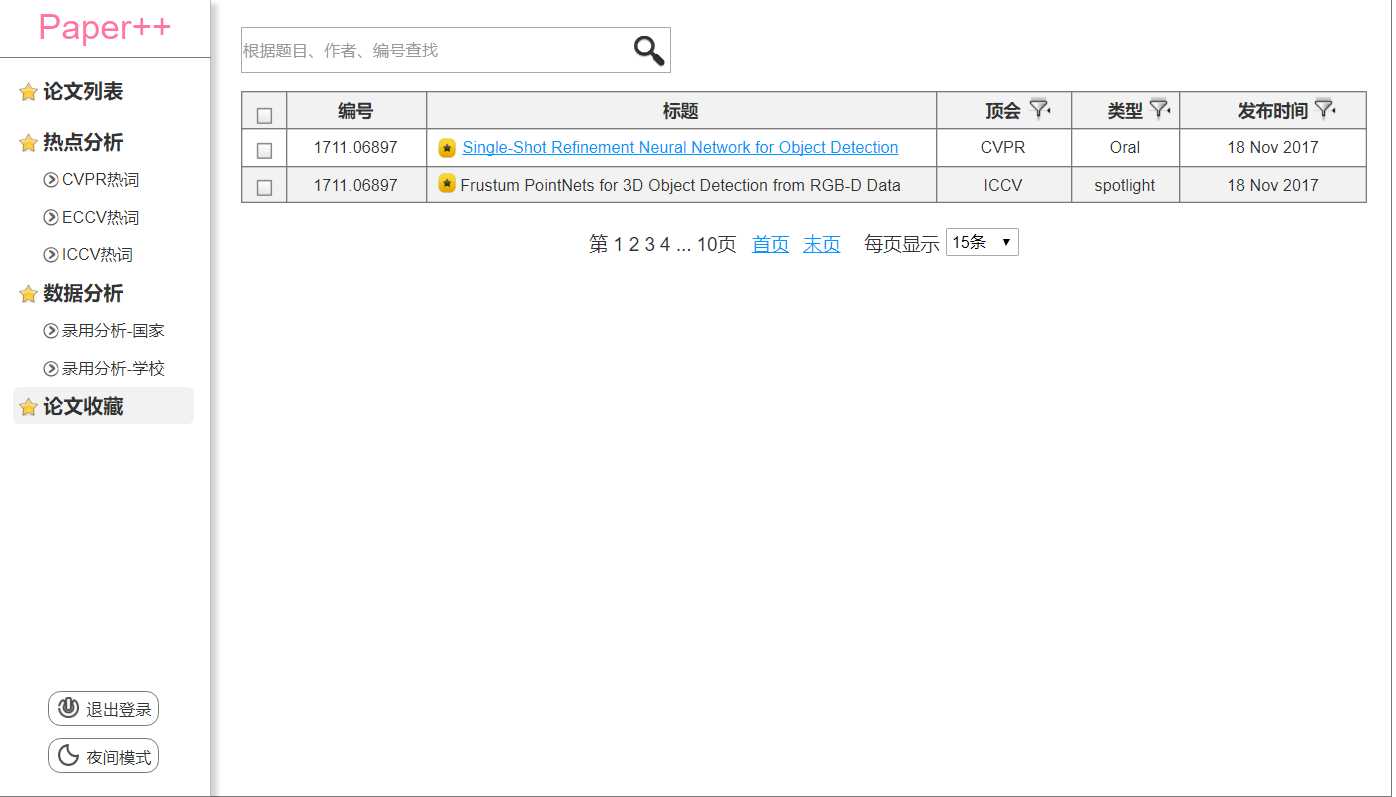The width and height of the screenshot is (1396, 797).
Task: Open 录用分析-学校 page
Action: [113, 369]
